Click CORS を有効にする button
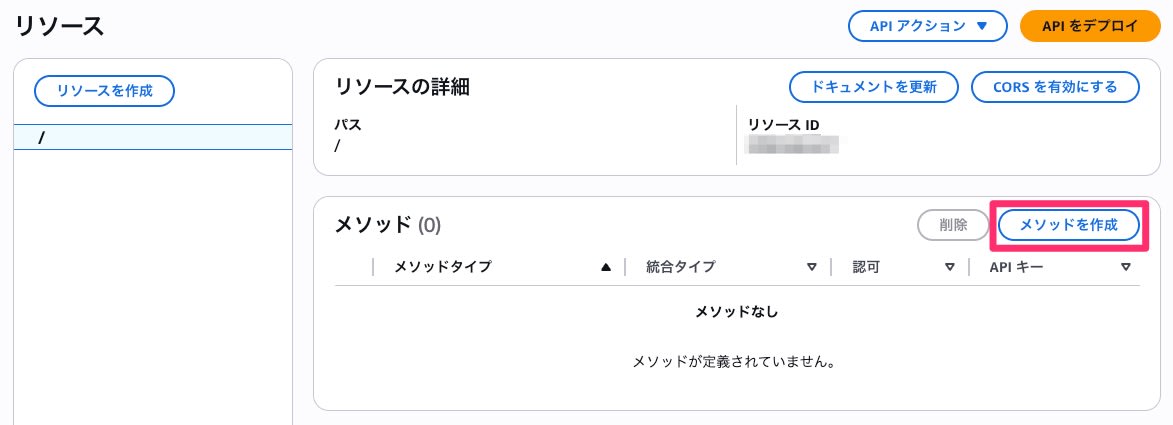 pos(1055,87)
